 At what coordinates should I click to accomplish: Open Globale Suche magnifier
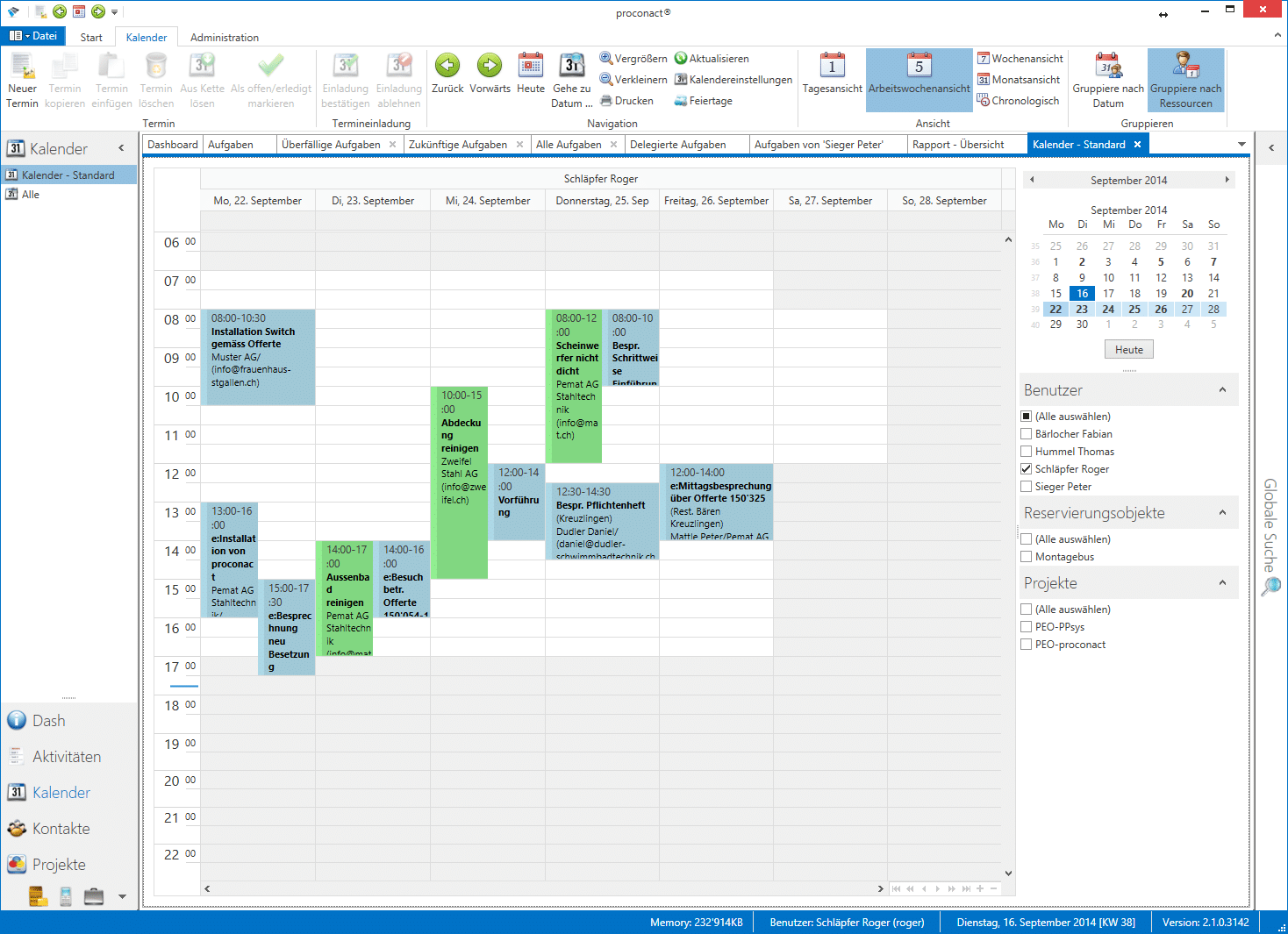1270,586
